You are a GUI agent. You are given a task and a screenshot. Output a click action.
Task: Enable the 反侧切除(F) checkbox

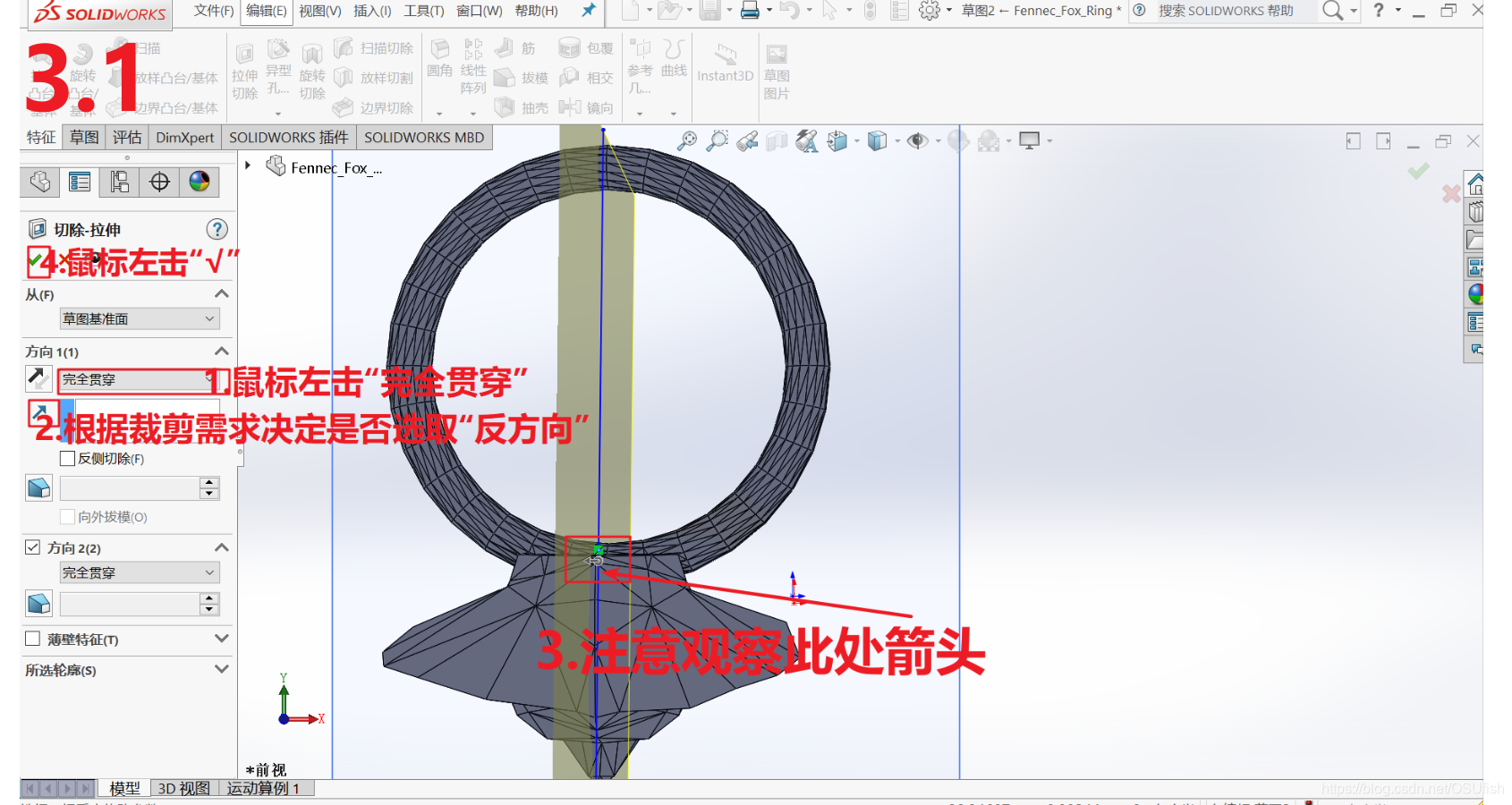click(x=67, y=459)
